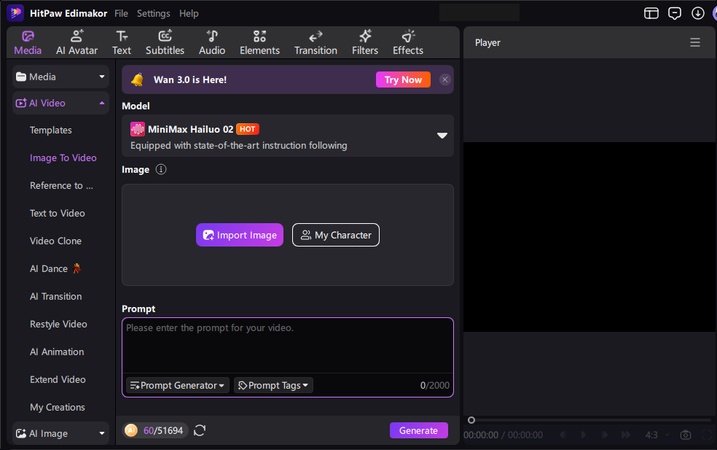
Task: Click the MiniMax model logo icon
Action: (x=137, y=129)
